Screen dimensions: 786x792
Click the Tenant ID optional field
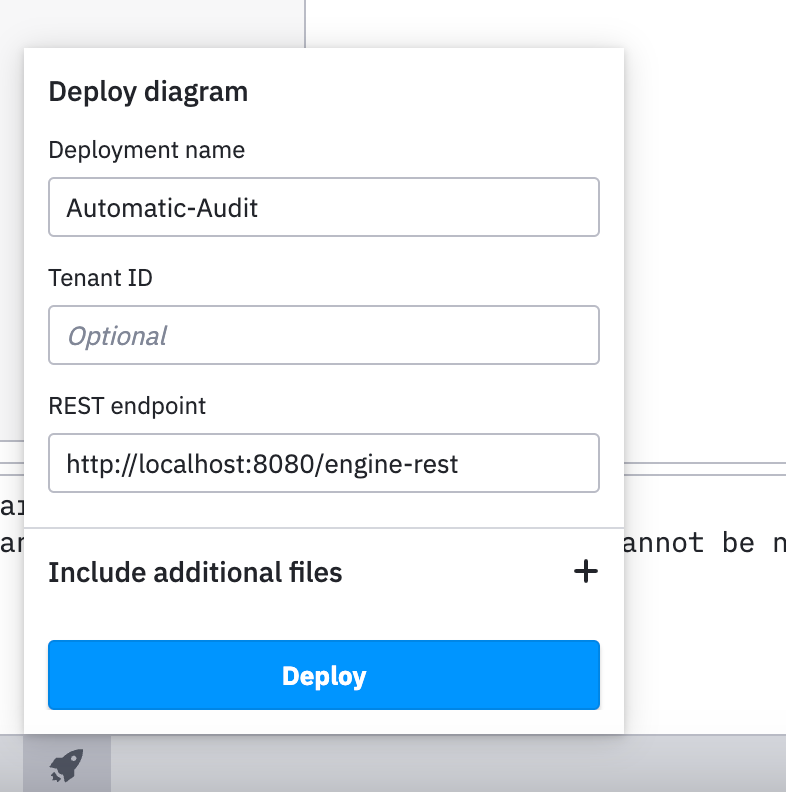324,335
